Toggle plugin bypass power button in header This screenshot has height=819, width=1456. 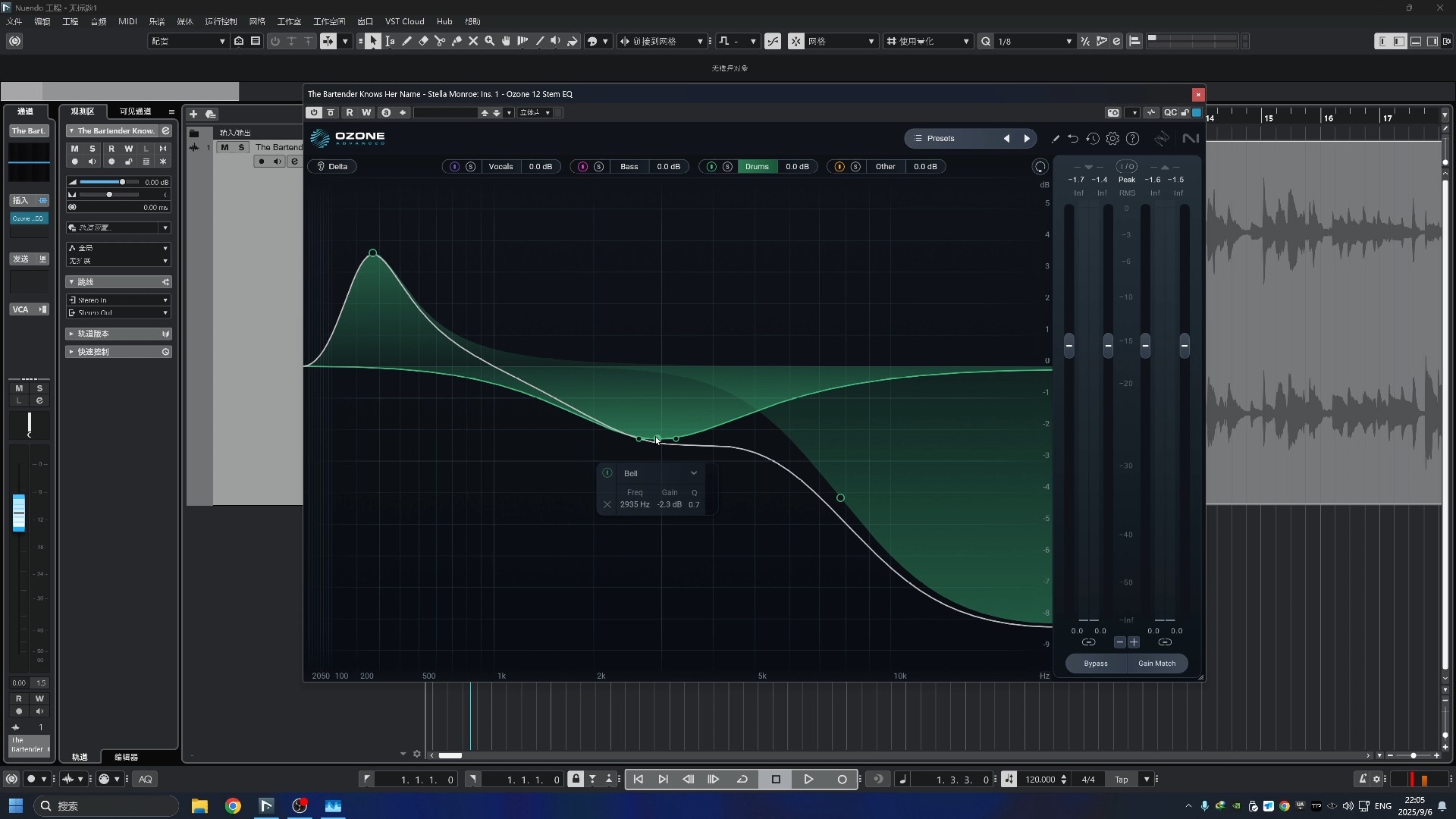point(314,113)
